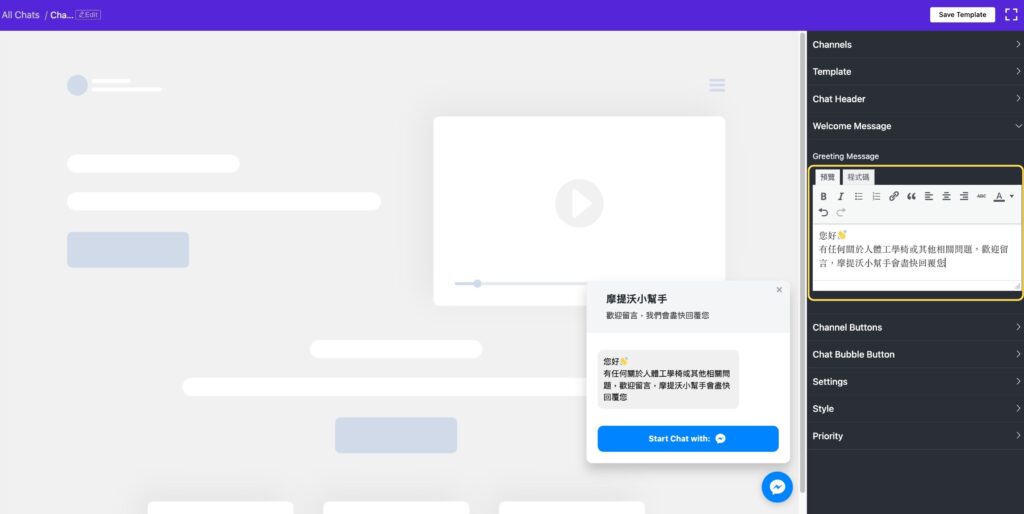Switch to the 程式碼 code tab
This screenshot has height=514, width=1024.
click(x=858, y=177)
